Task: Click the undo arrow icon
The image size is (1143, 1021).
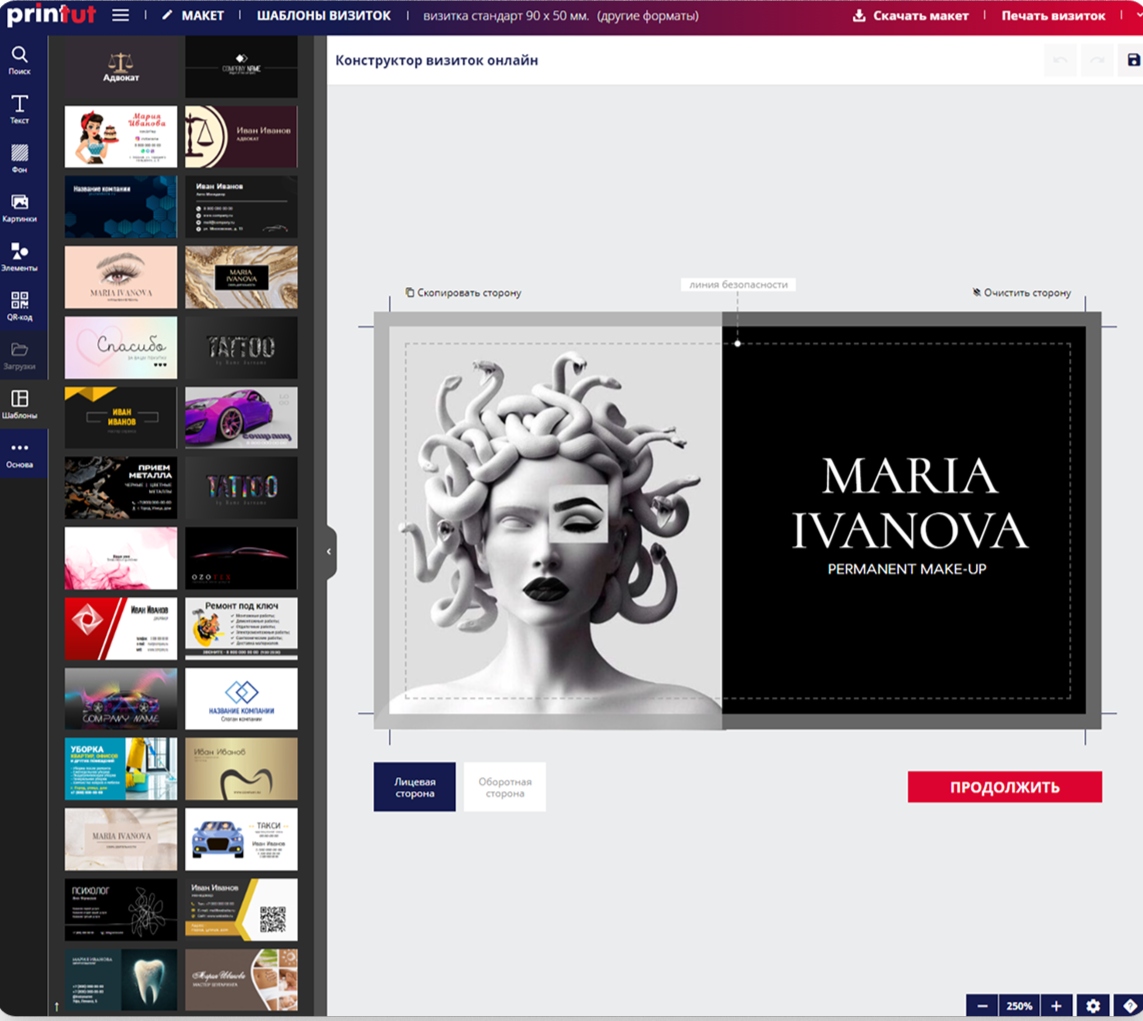Action: pyautogui.click(x=1060, y=60)
